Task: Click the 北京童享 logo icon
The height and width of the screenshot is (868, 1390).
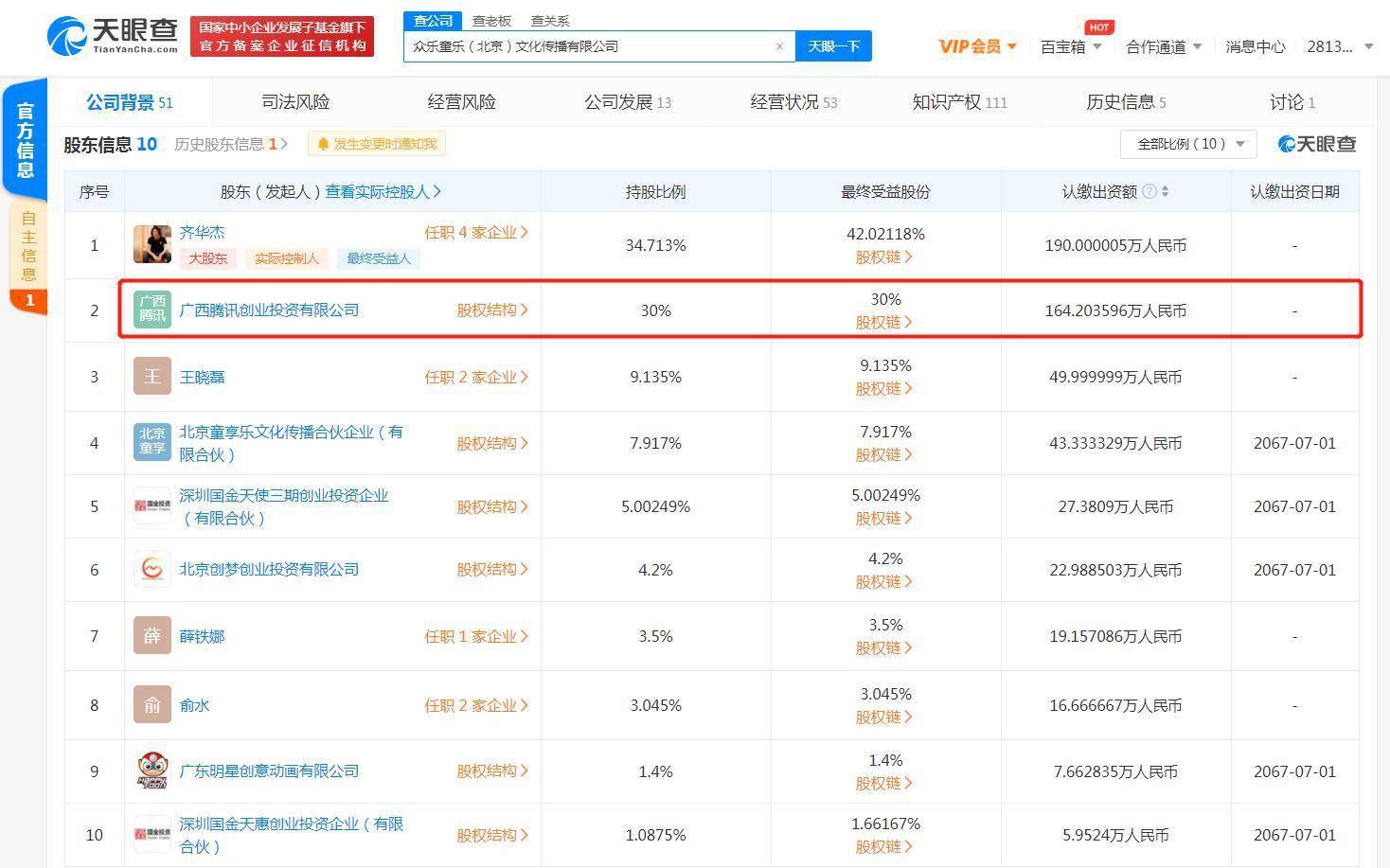Action: pyautogui.click(x=151, y=442)
